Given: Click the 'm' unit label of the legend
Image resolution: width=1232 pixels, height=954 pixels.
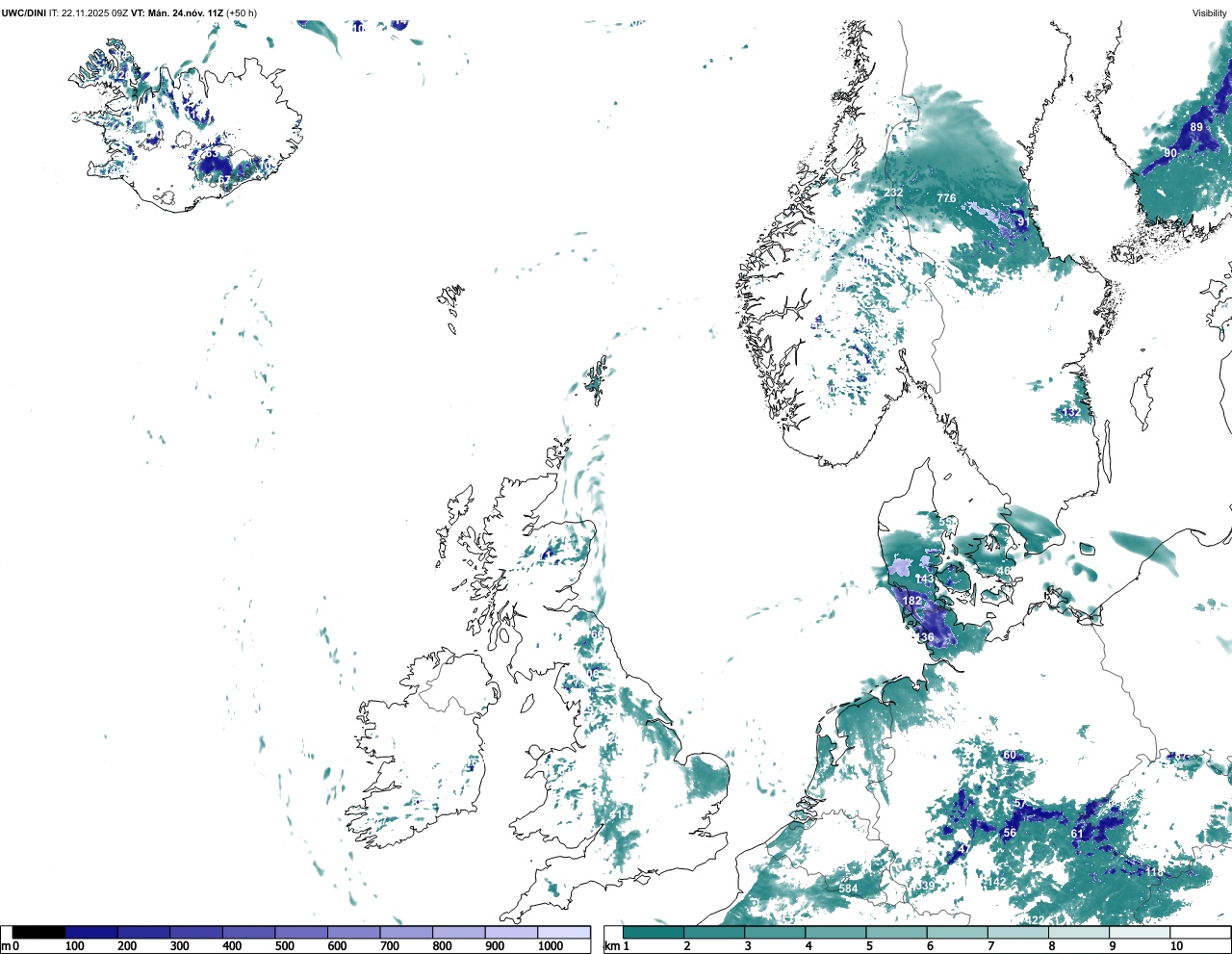Looking at the screenshot, I should pyautogui.click(x=6, y=946).
